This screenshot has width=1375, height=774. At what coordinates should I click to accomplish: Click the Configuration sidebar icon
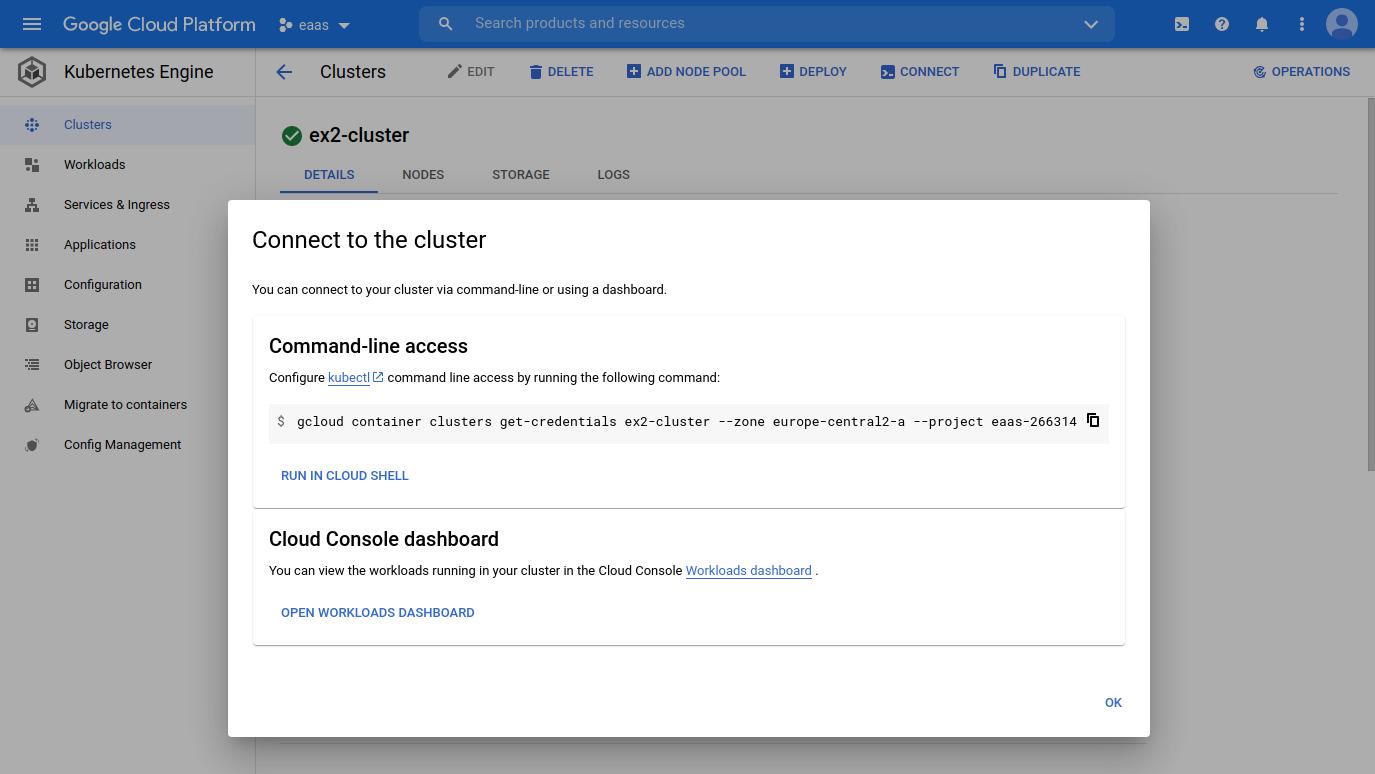32,285
